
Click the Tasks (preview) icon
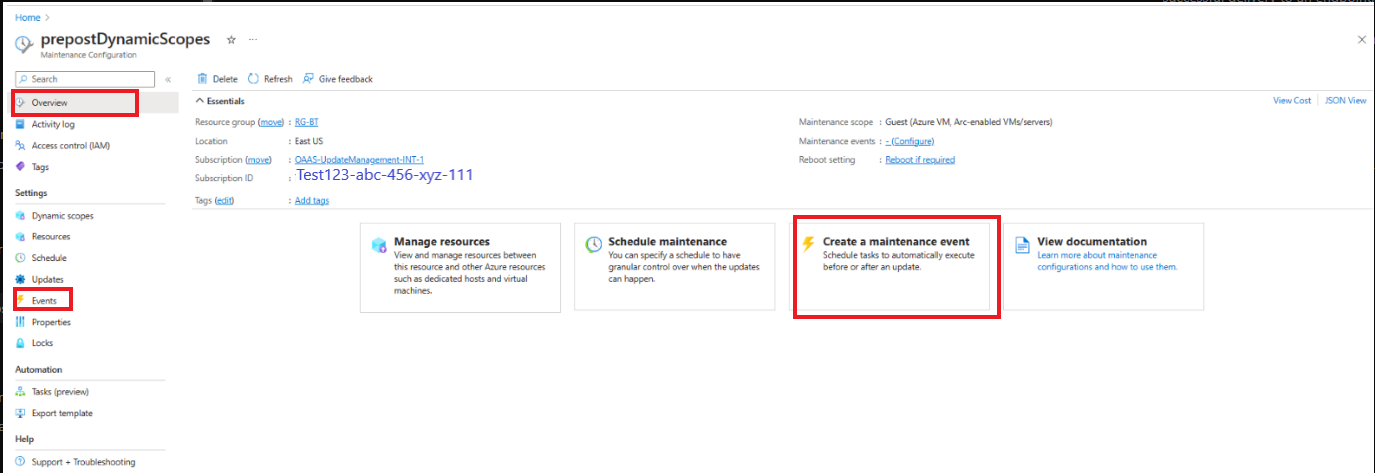pos(21,391)
